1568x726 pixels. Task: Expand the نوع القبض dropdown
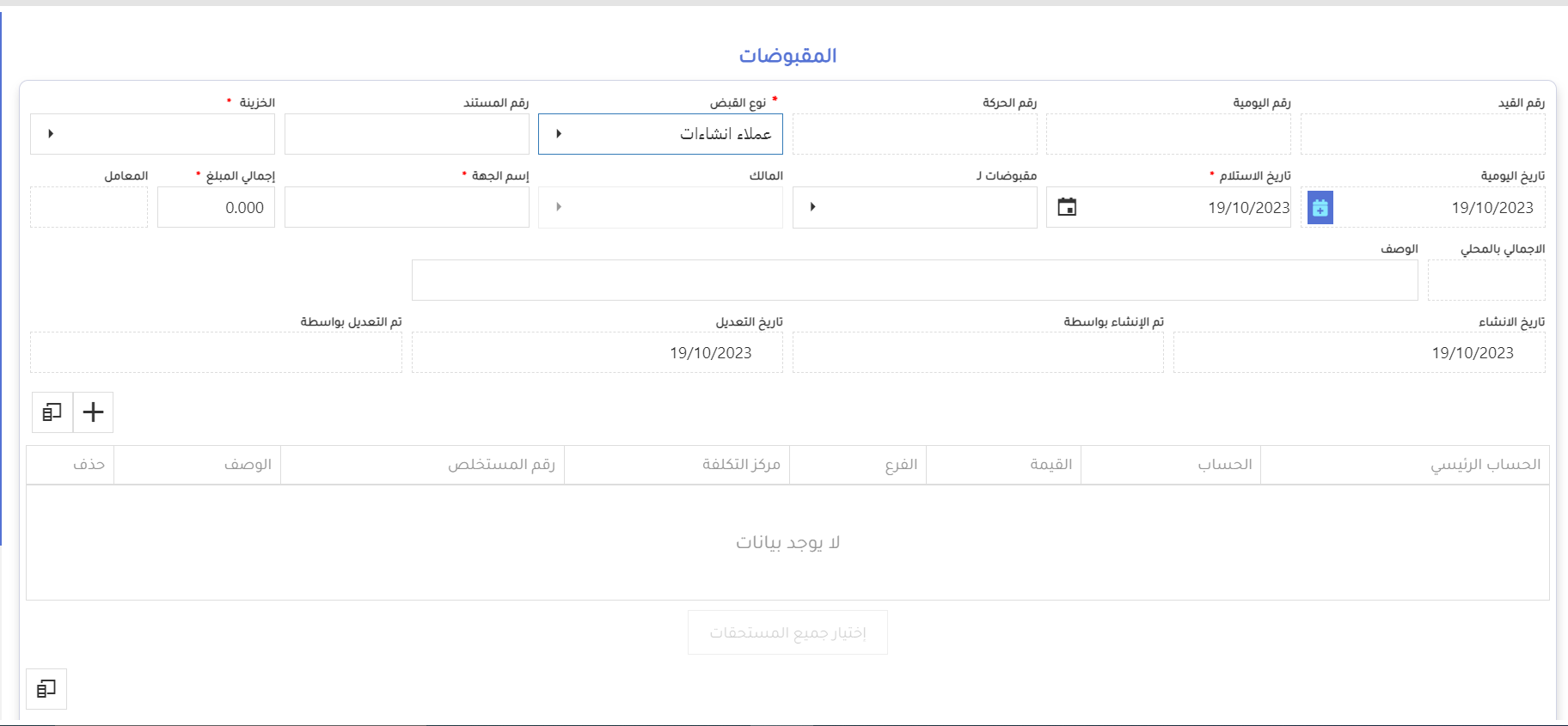(559, 134)
